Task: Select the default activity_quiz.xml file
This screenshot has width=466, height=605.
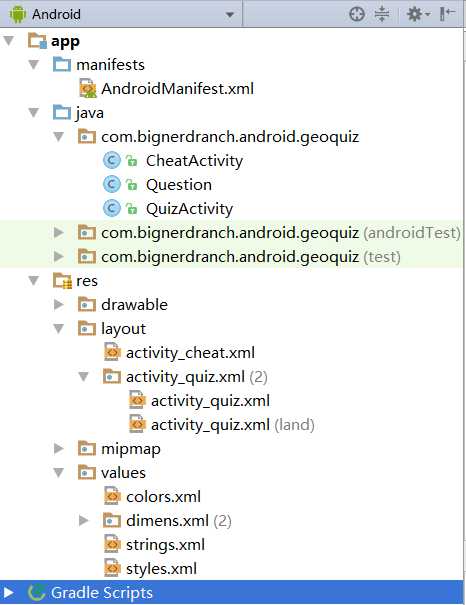Action: 210,401
